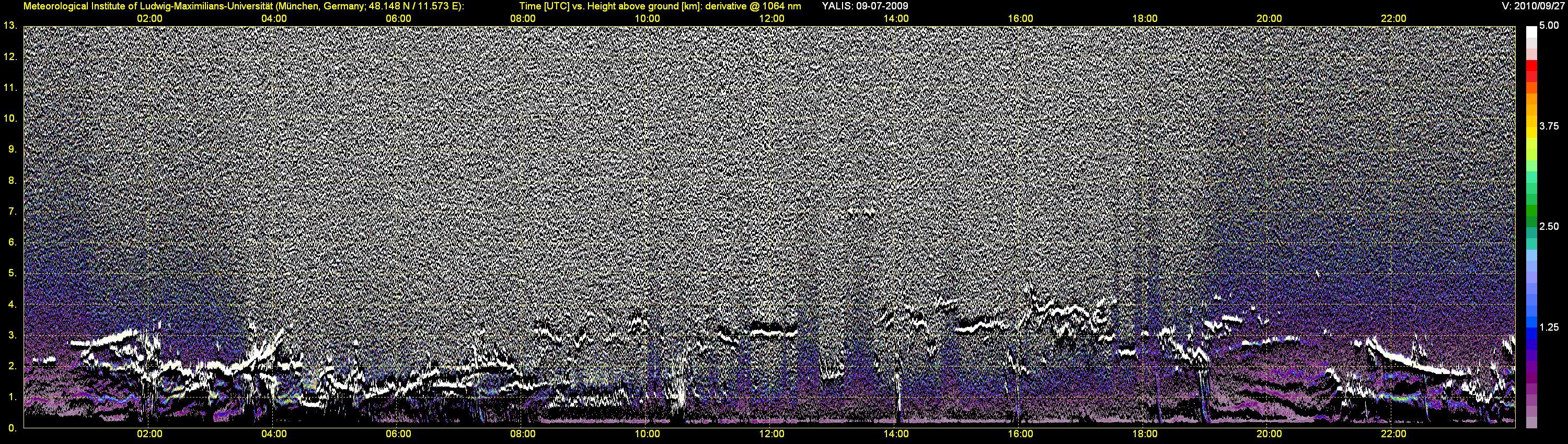Click the yellow segment of the colorbar
This screenshot has width=1568, height=444.
click(1531, 133)
